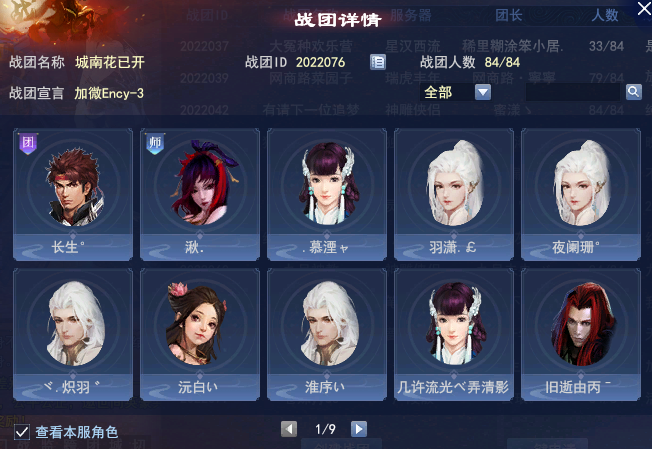
Task: Select member 长生° avatar card
Action: pos(73,195)
